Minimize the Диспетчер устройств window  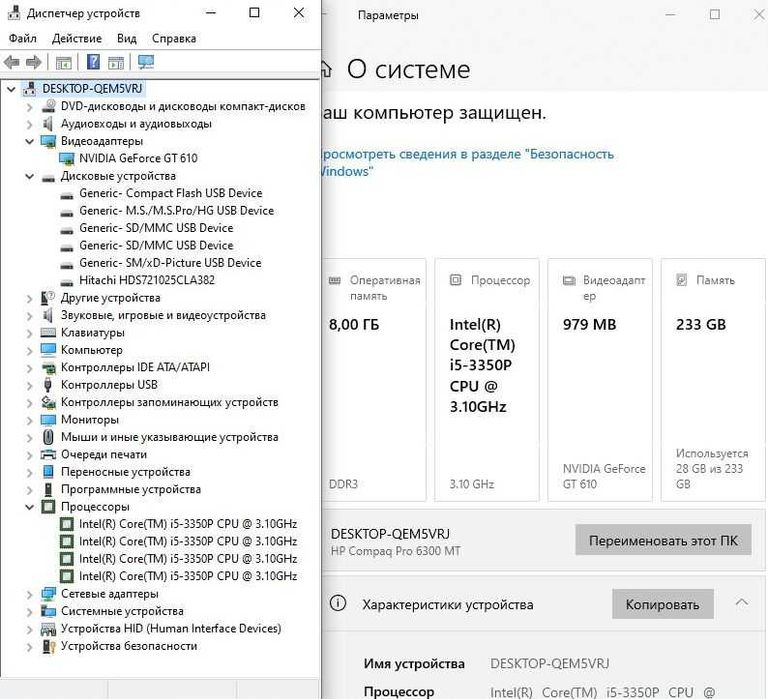[211, 13]
